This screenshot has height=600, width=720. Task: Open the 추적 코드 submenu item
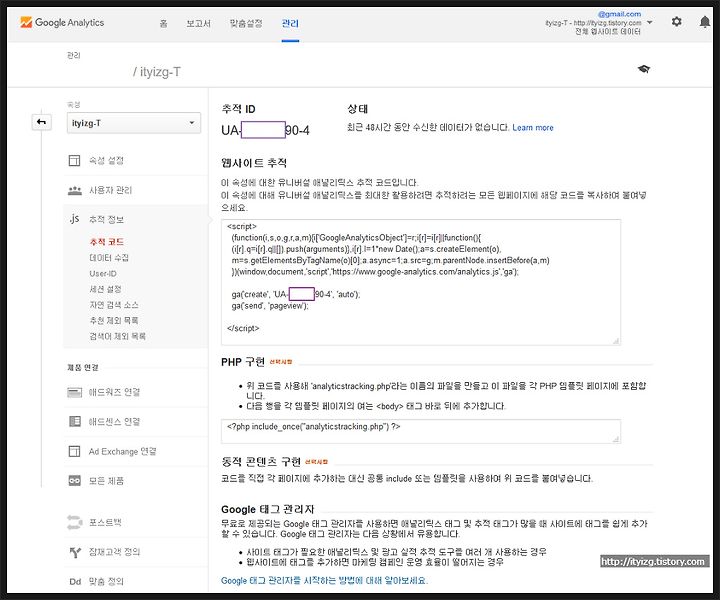[107, 242]
